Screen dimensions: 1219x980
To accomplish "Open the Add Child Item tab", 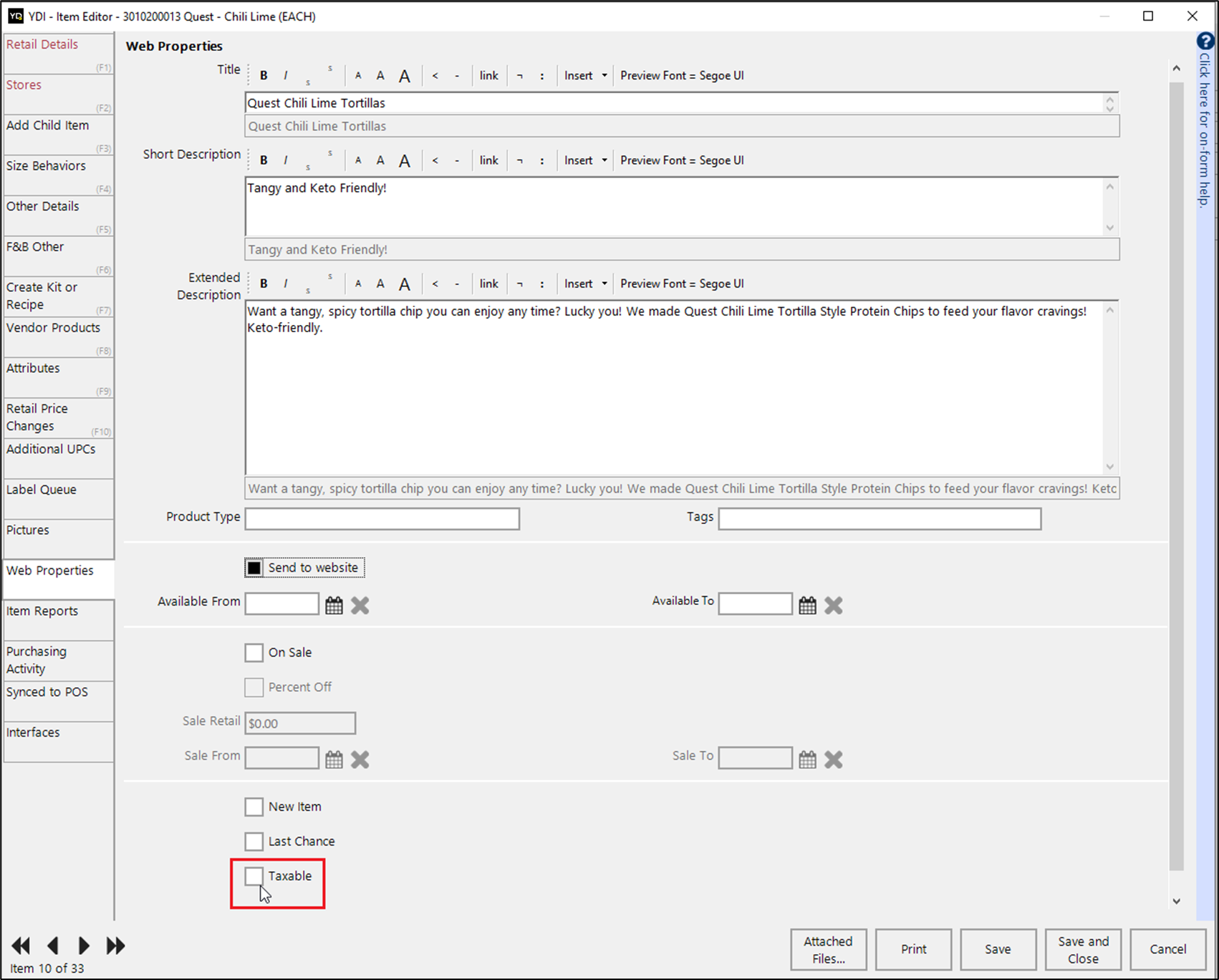I will [58, 135].
